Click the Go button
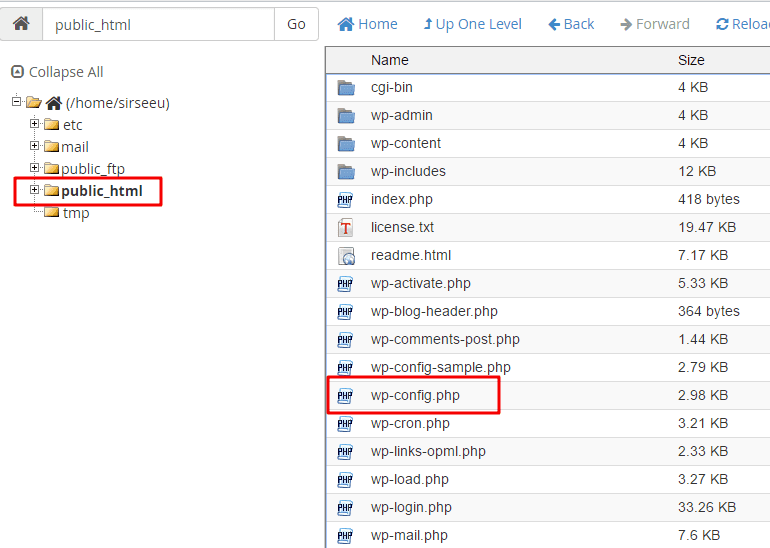Viewport: 770px width, 548px height. 296,24
